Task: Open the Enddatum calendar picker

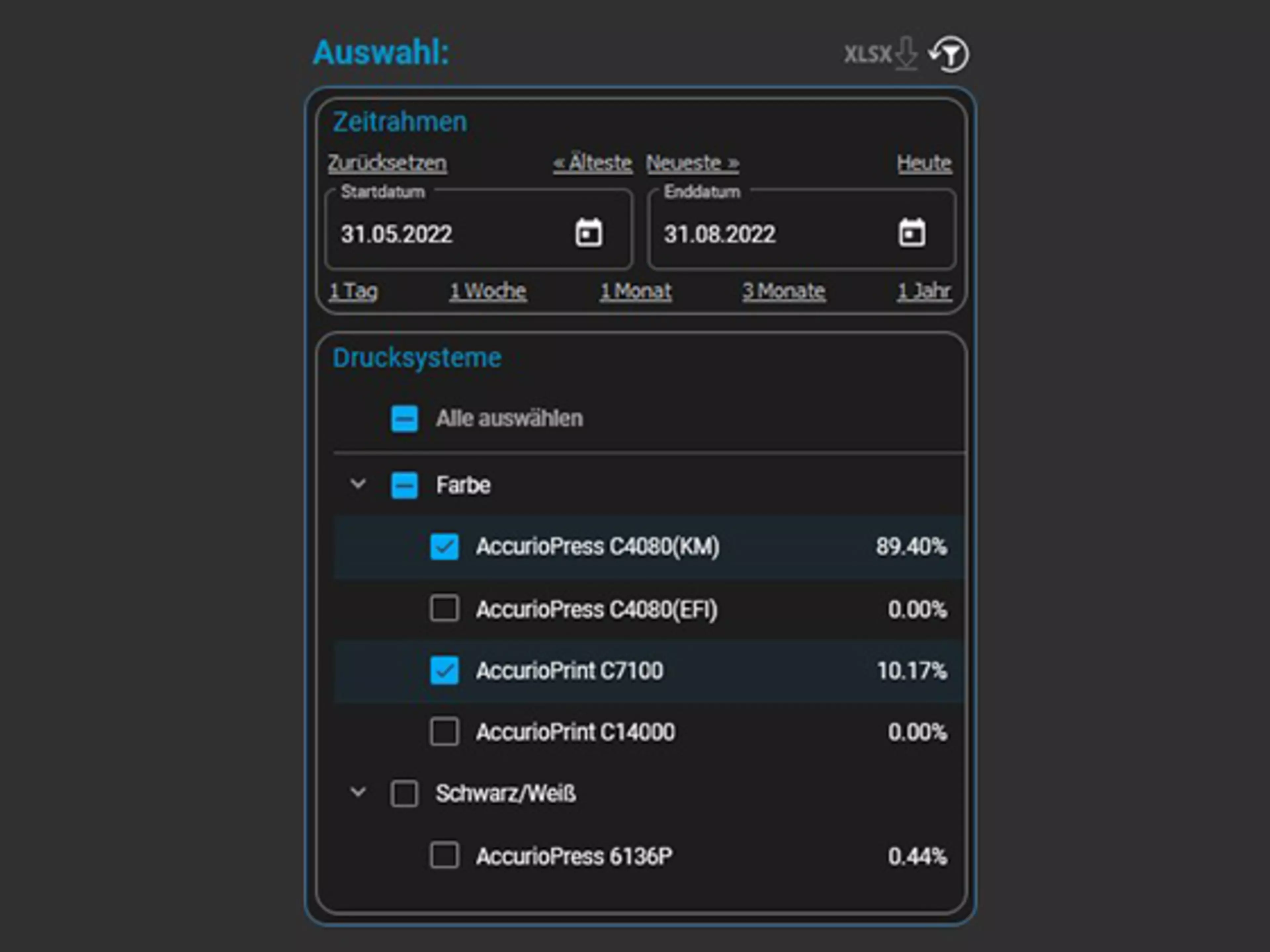Action: pyautogui.click(x=912, y=233)
